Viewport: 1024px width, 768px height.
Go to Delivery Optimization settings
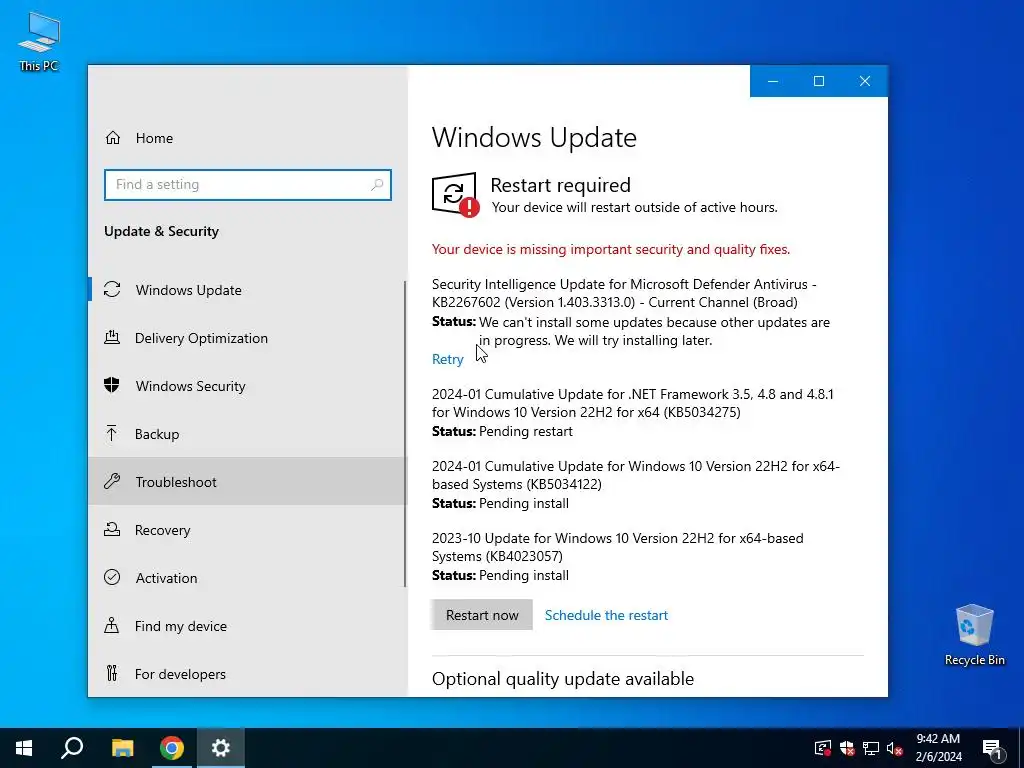click(x=247, y=338)
